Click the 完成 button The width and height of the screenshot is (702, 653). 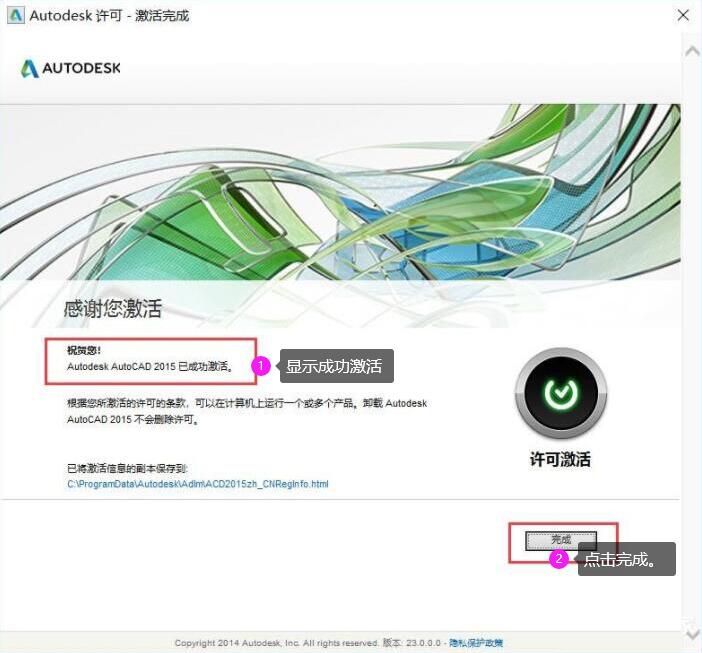[561, 540]
